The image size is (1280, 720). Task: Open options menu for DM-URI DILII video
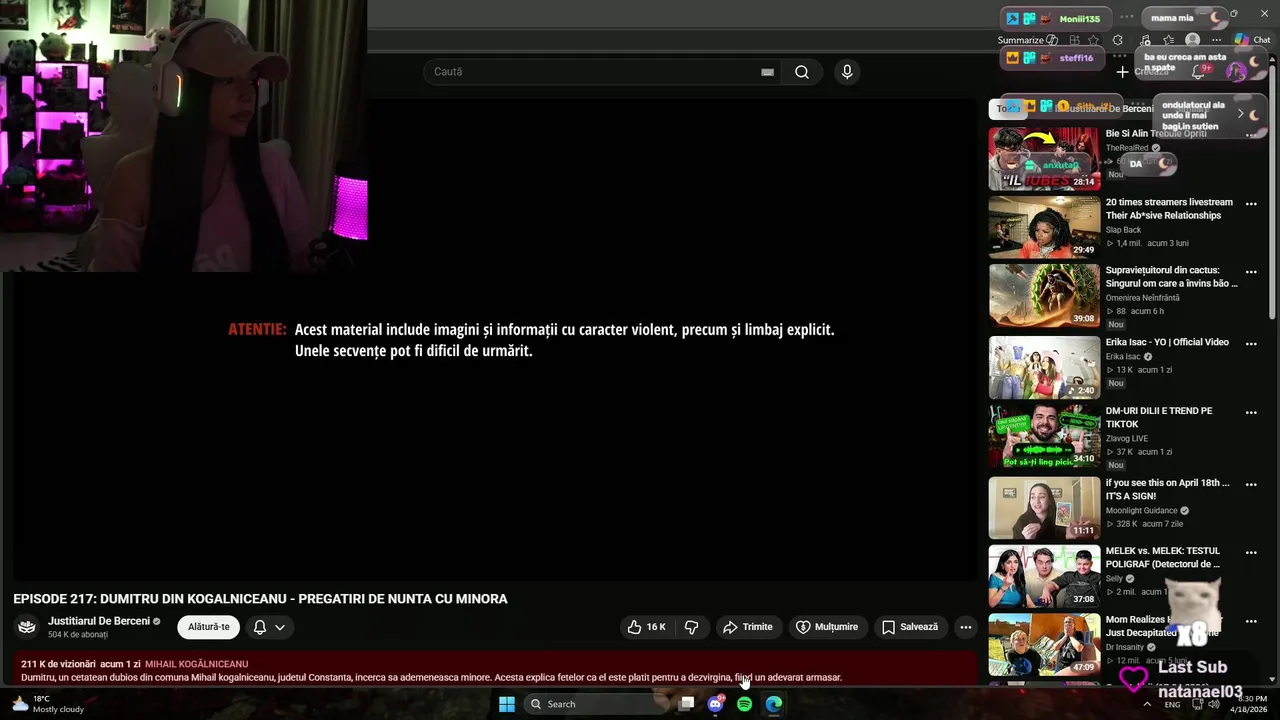pos(1251,413)
